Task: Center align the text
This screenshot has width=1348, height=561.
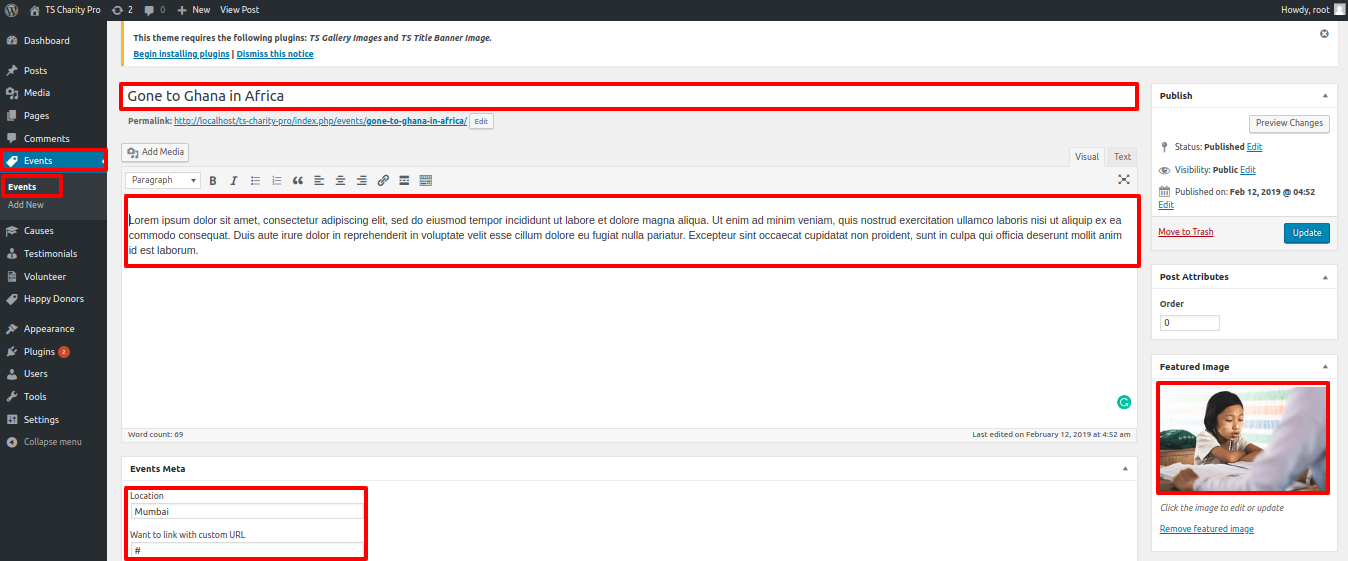Action: point(340,181)
